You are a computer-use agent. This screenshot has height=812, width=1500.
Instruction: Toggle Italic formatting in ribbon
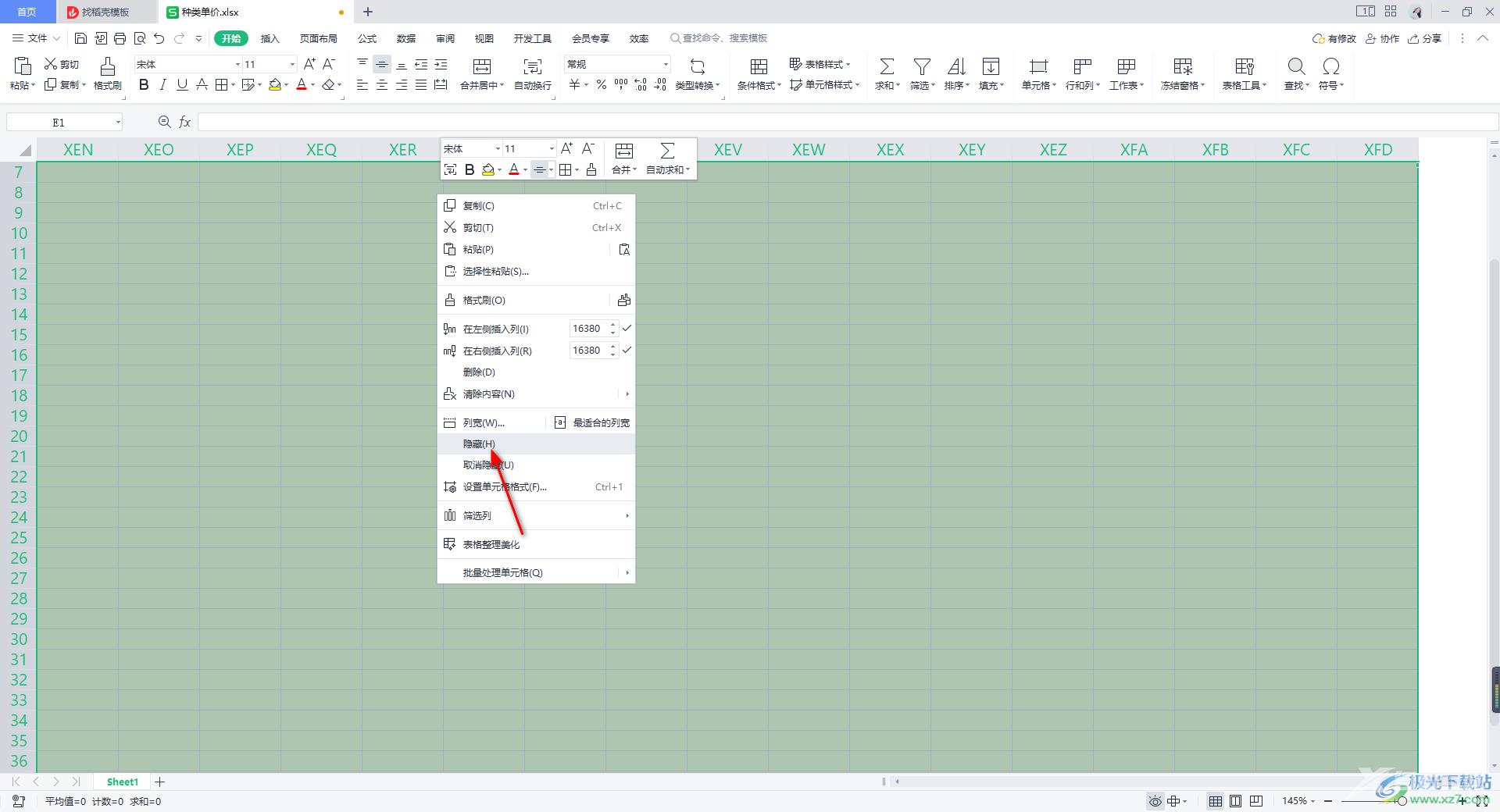(x=162, y=84)
